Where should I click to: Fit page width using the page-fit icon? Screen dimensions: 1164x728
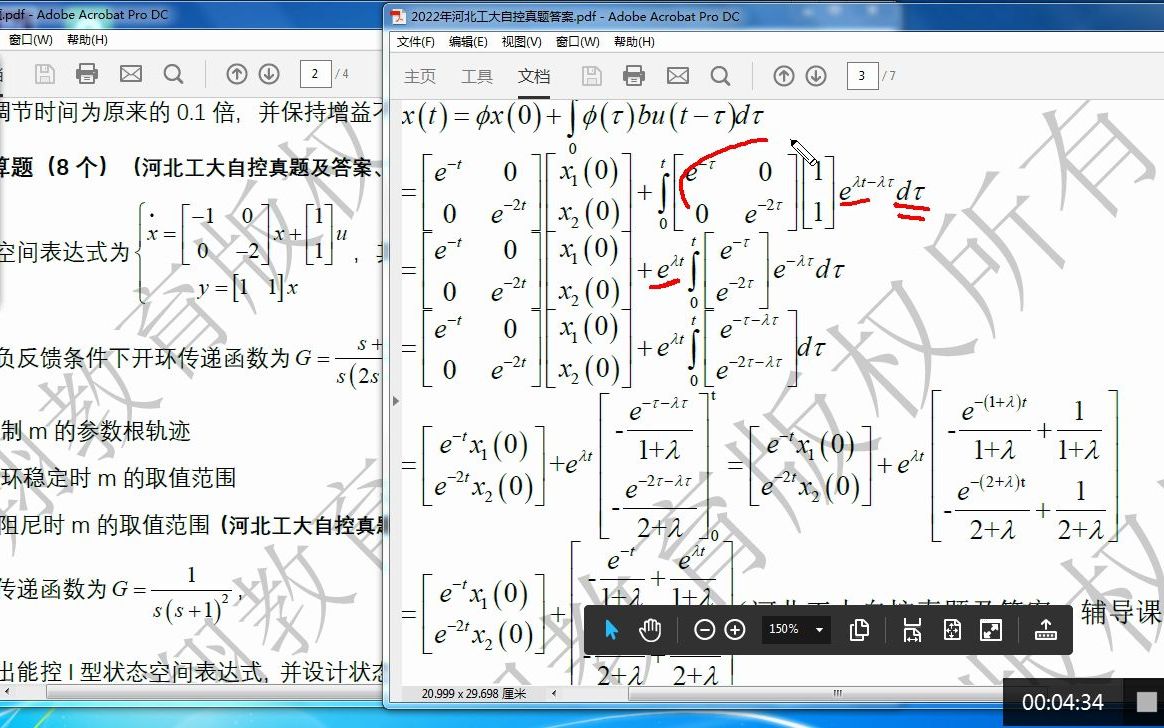914,629
